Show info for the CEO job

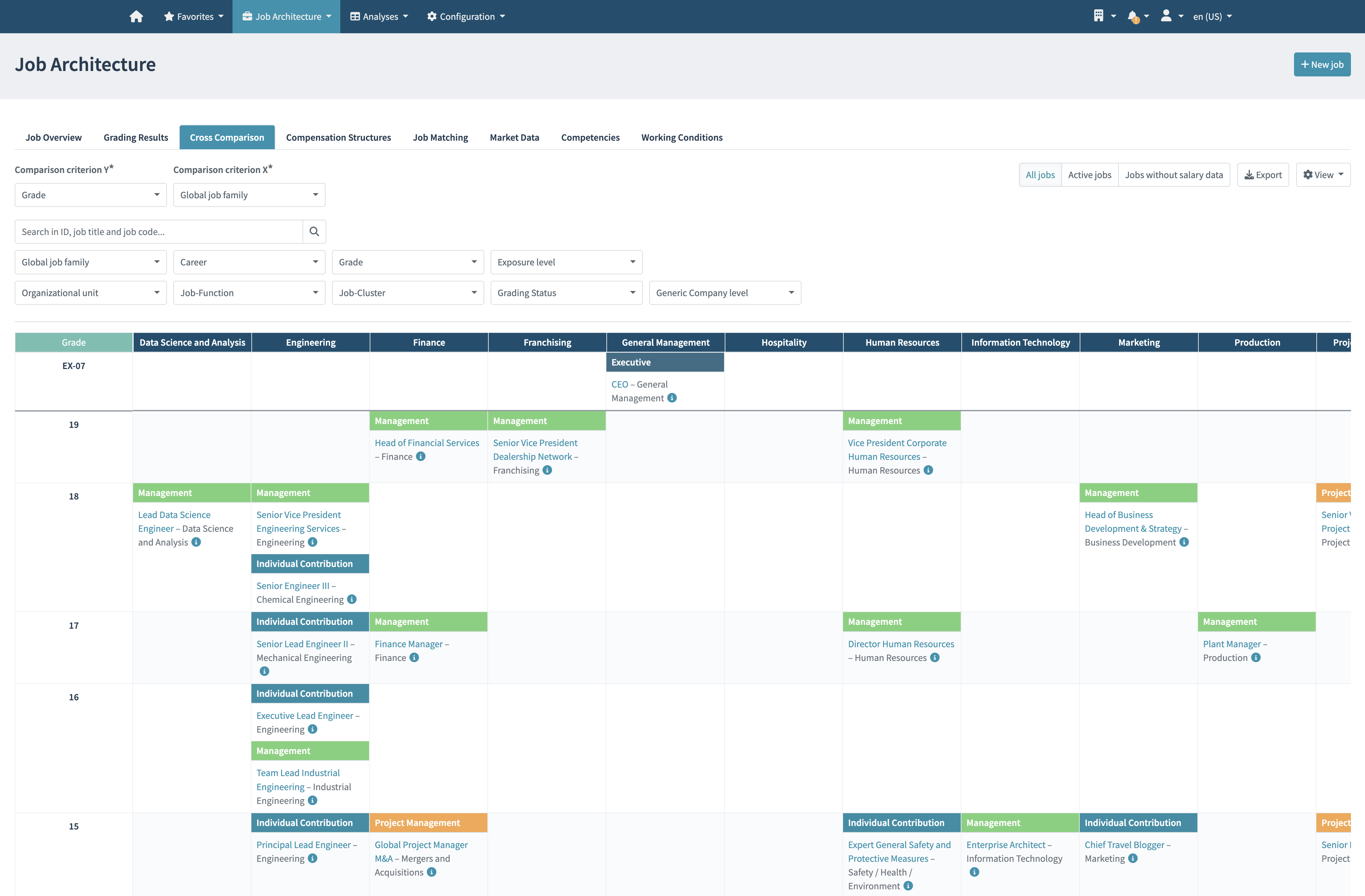pos(672,397)
